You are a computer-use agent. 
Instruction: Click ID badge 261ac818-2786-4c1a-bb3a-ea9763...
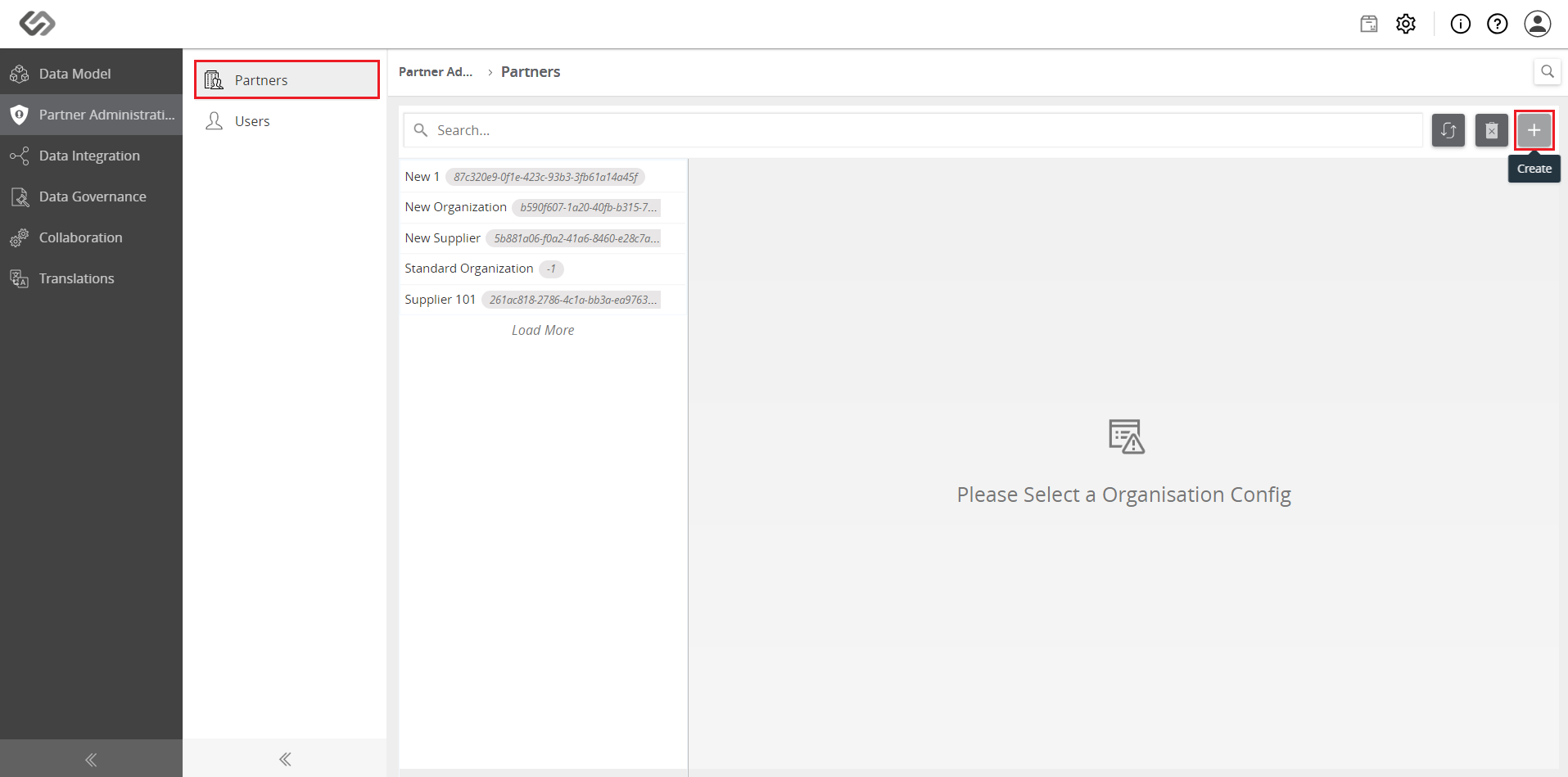coord(572,300)
